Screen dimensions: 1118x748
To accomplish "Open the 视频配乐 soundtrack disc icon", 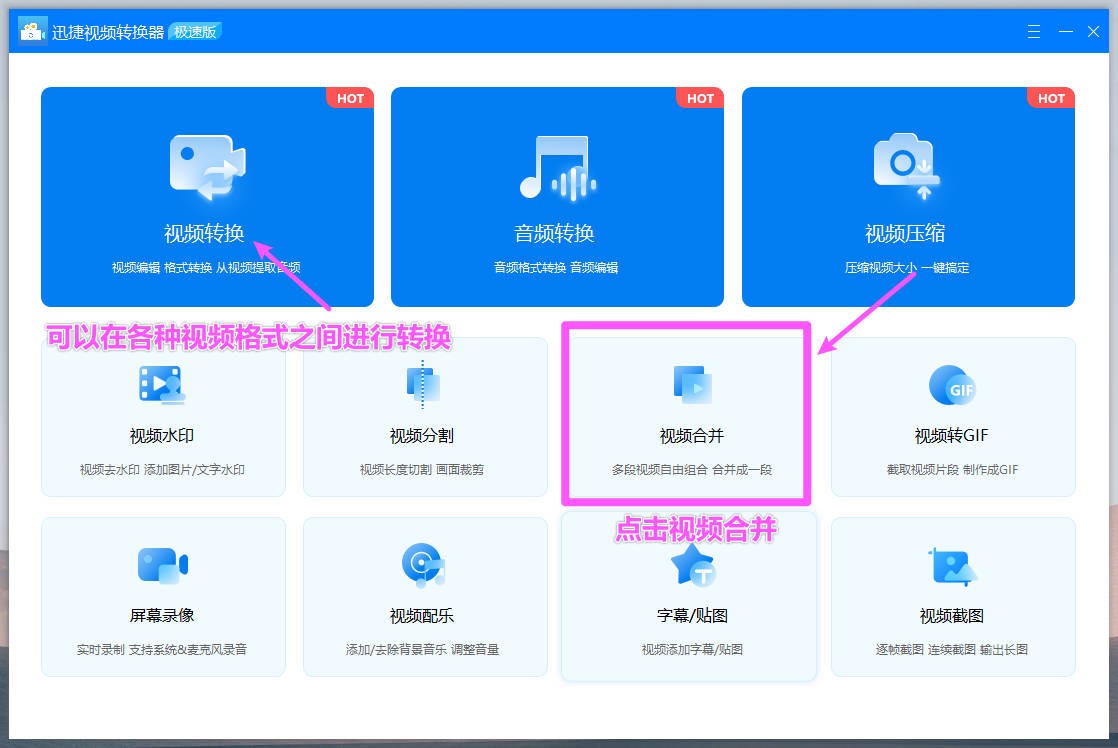I will point(424,563).
